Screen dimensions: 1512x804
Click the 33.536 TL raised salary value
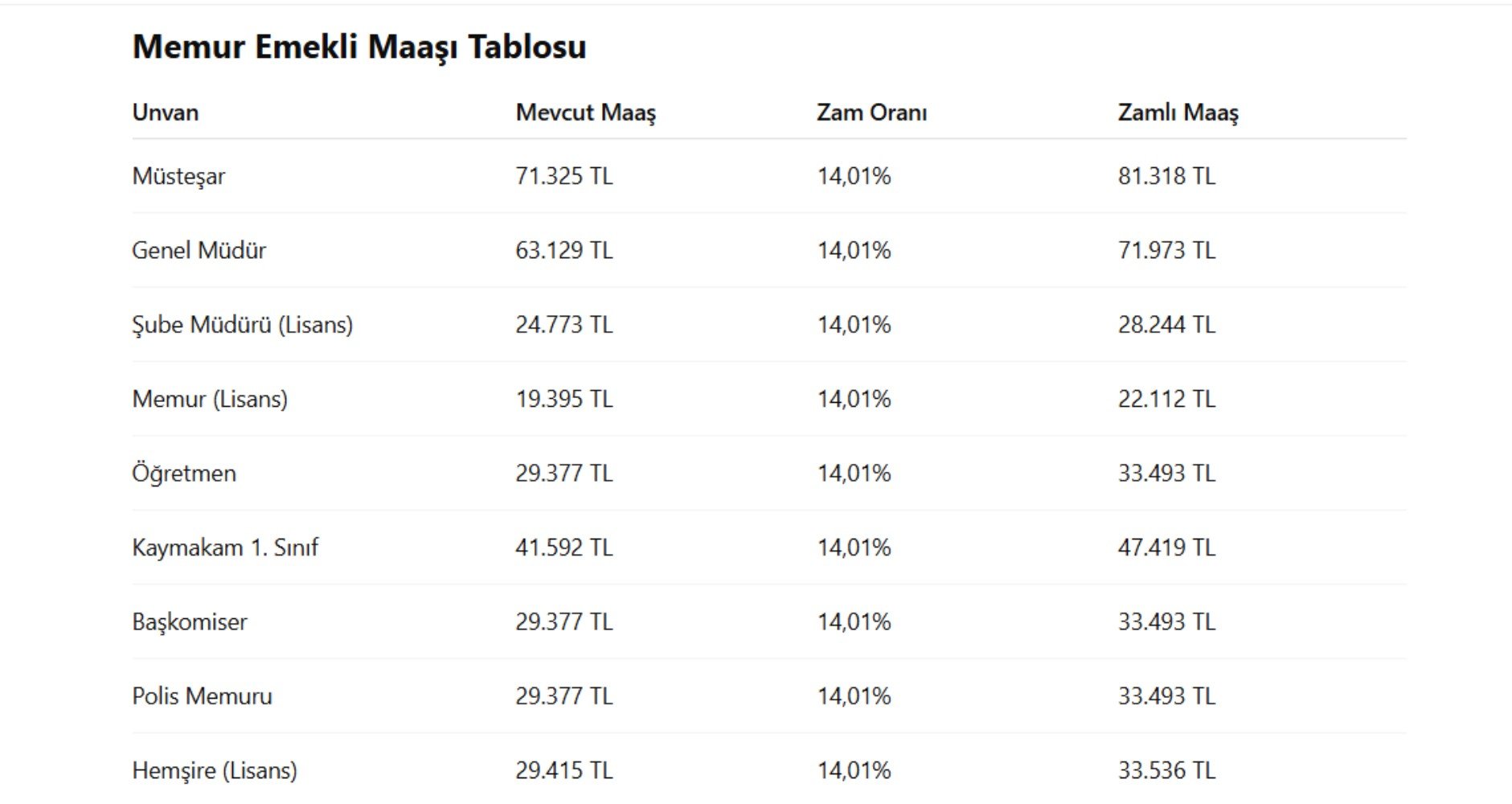(1166, 770)
